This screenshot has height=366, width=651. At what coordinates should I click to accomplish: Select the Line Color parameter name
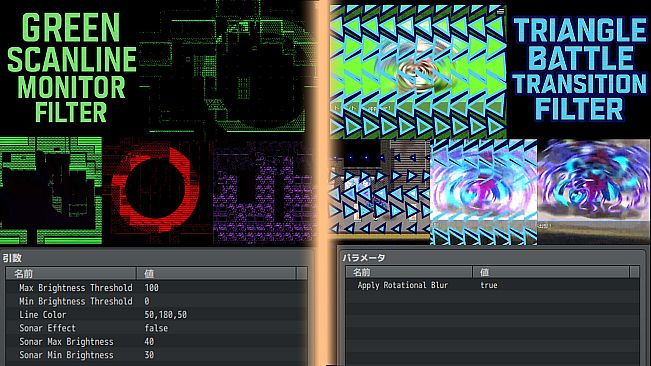pyautogui.click(x=43, y=315)
